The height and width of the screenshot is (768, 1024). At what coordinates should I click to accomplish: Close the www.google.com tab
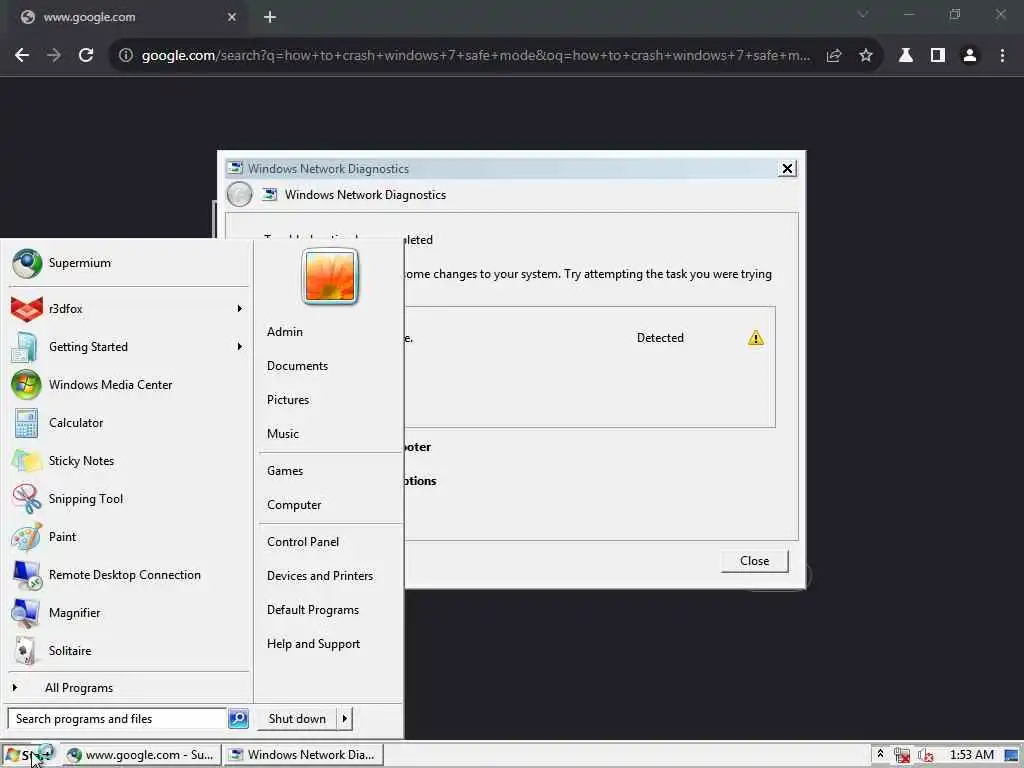[232, 17]
